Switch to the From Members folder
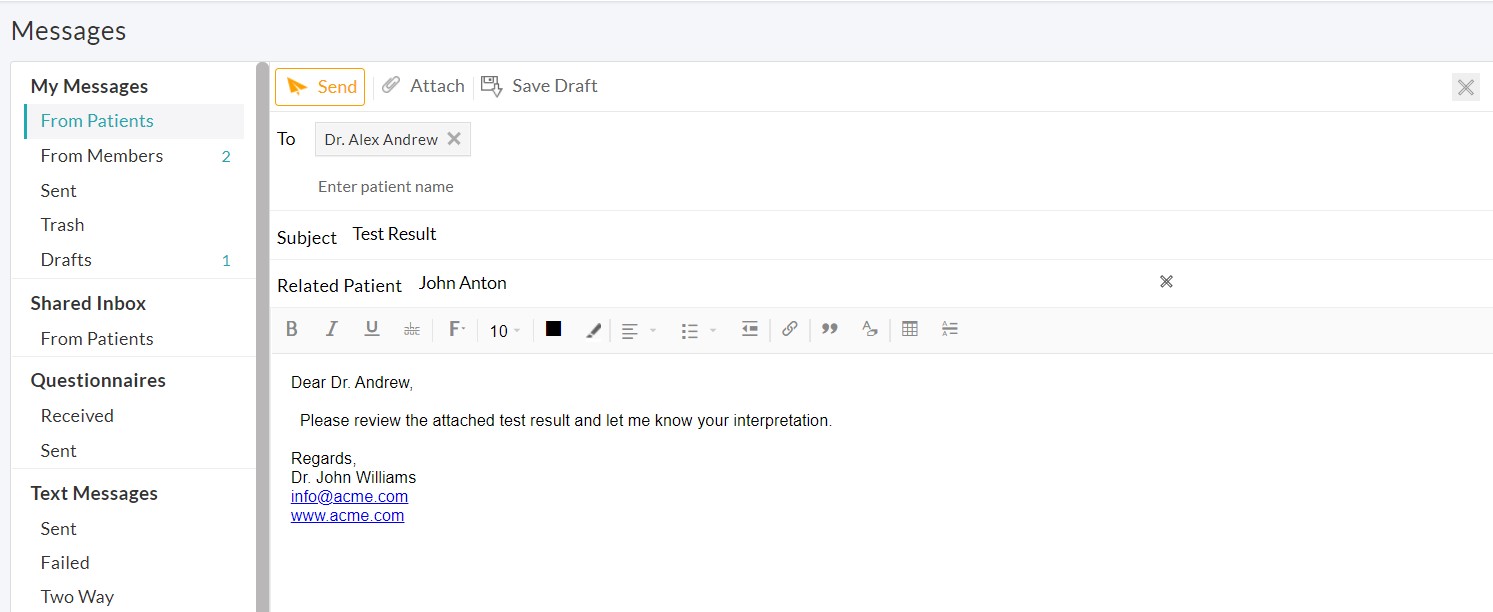This screenshot has width=1493, height=612. coord(102,155)
